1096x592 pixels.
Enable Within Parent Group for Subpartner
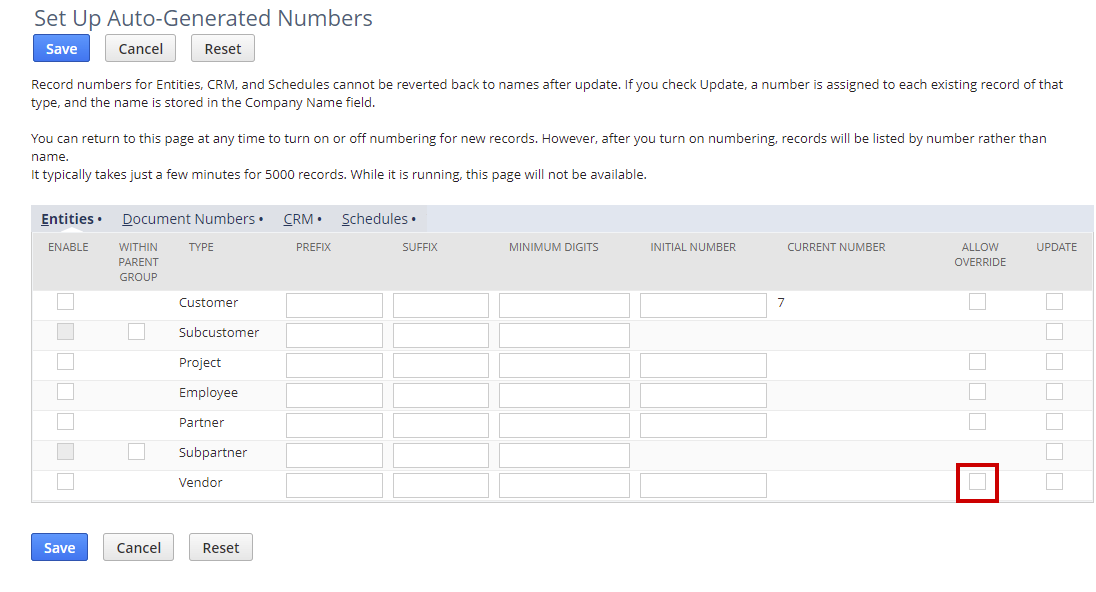click(136, 452)
